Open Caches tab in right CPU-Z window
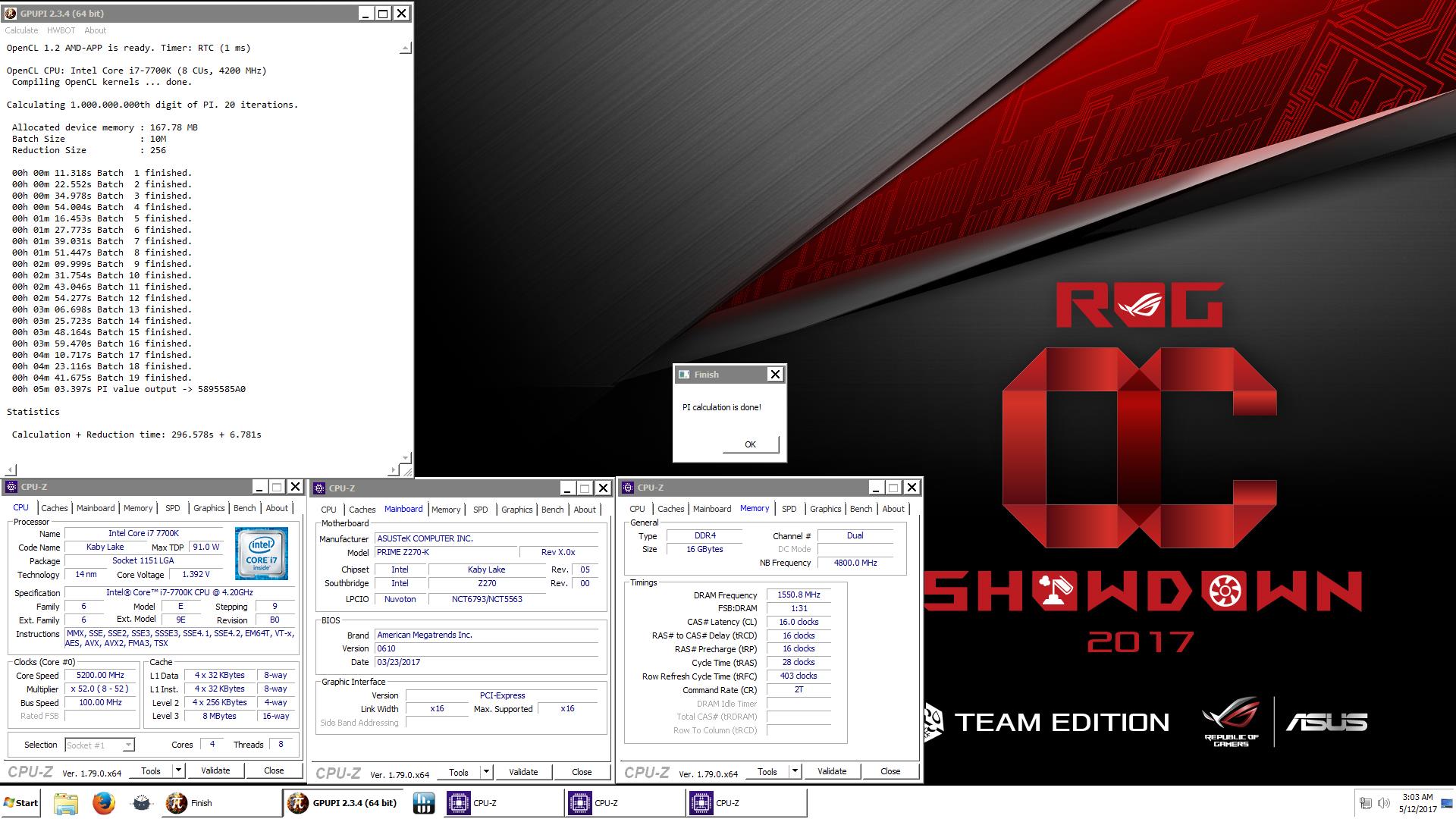1456x819 pixels. (x=671, y=509)
